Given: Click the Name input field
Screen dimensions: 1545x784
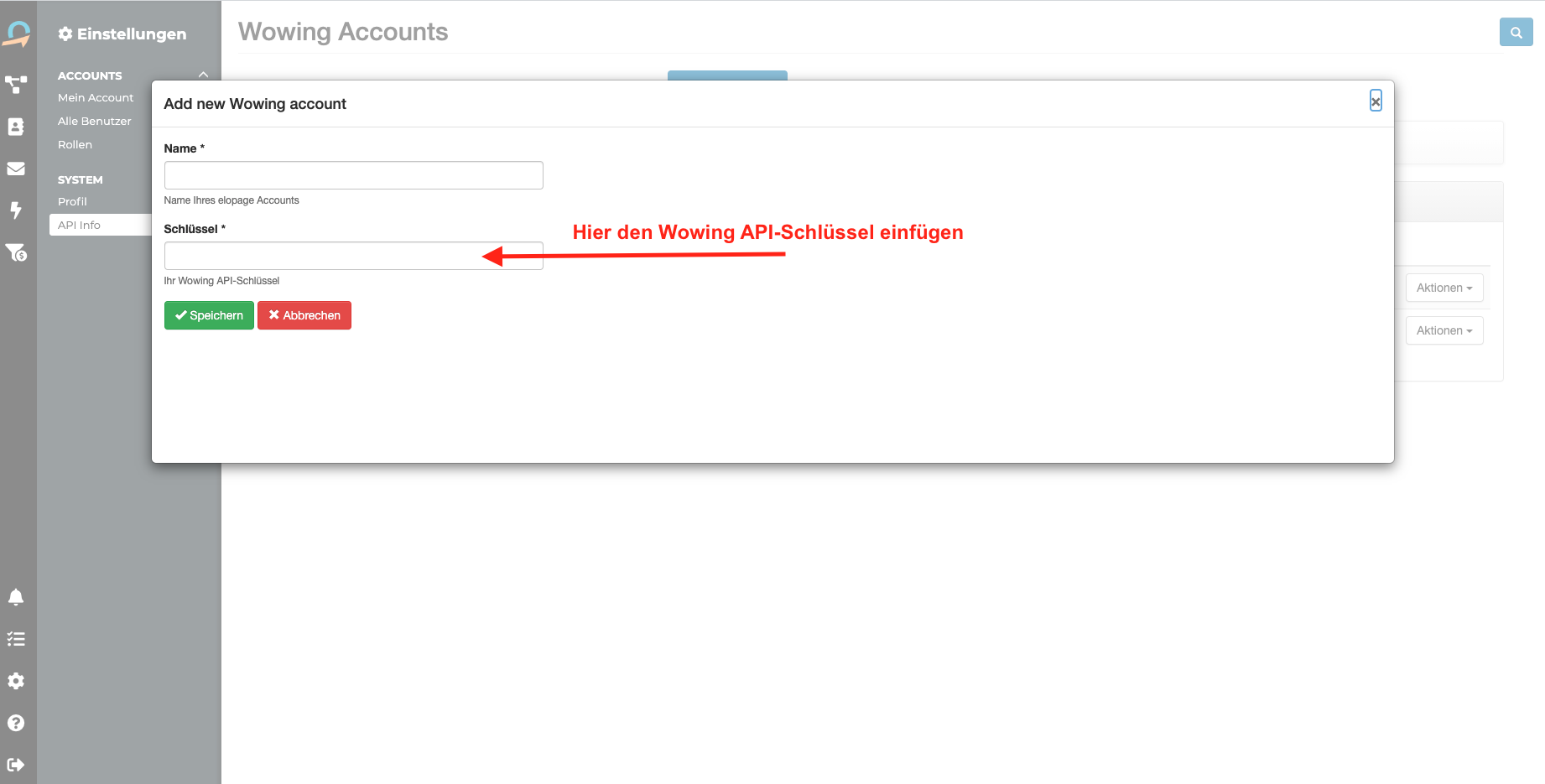Looking at the screenshot, I should (353, 175).
